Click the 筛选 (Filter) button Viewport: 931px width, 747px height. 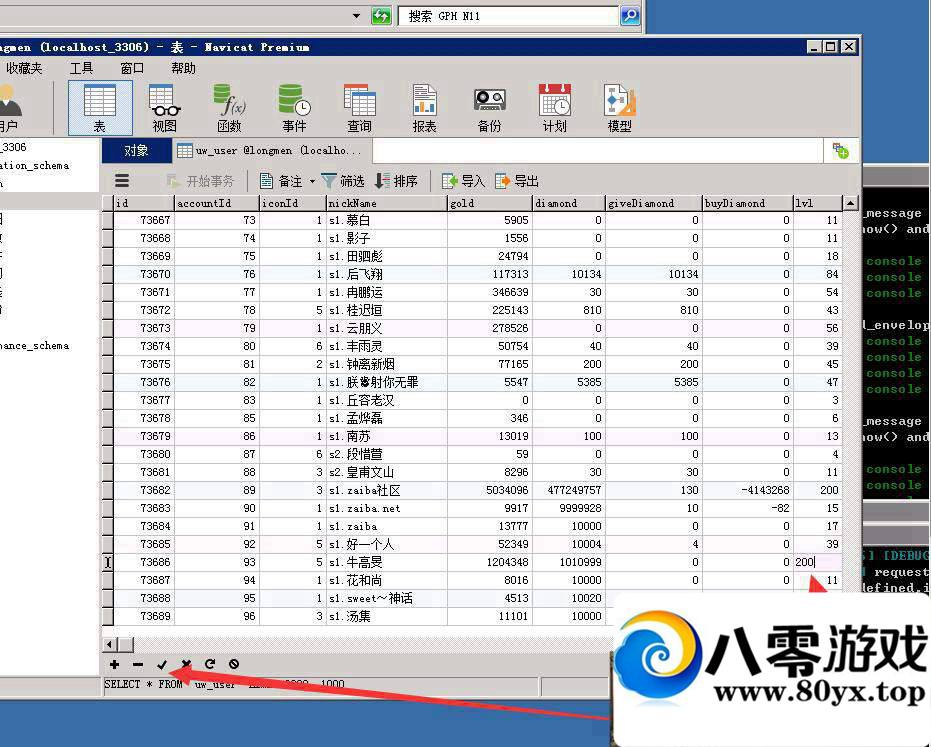click(343, 181)
